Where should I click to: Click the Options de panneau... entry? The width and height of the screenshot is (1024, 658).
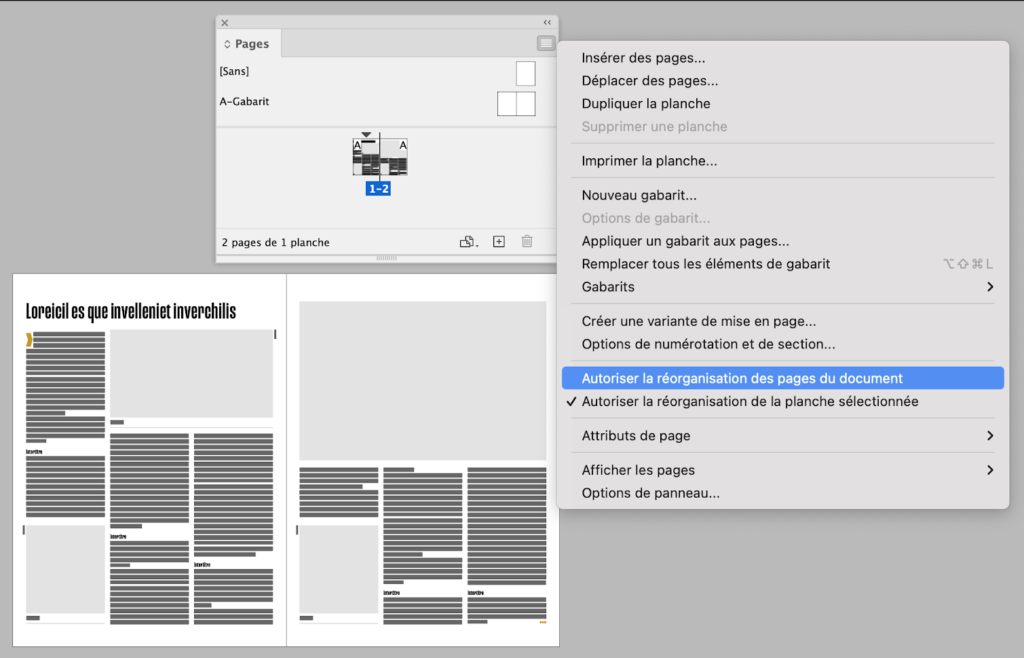click(x=650, y=493)
